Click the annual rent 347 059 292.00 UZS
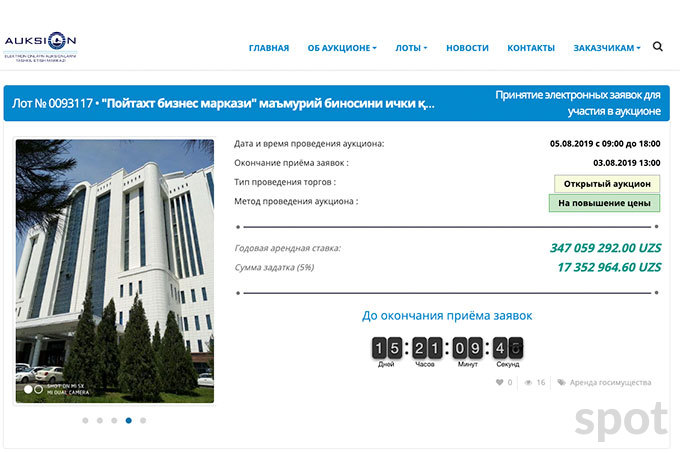Screen dimensions: 680x453 coord(605,248)
